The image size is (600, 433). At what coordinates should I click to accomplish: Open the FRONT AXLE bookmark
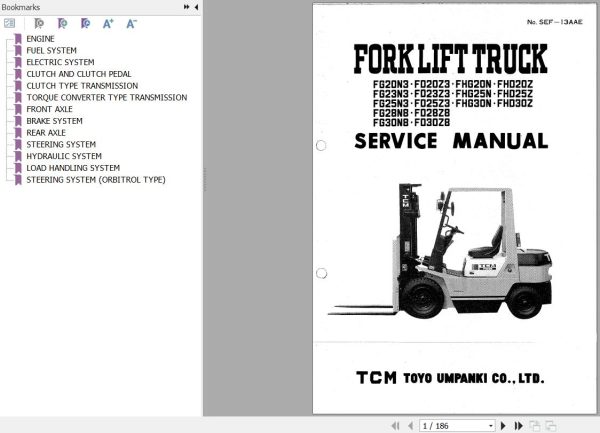click(49, 109)
